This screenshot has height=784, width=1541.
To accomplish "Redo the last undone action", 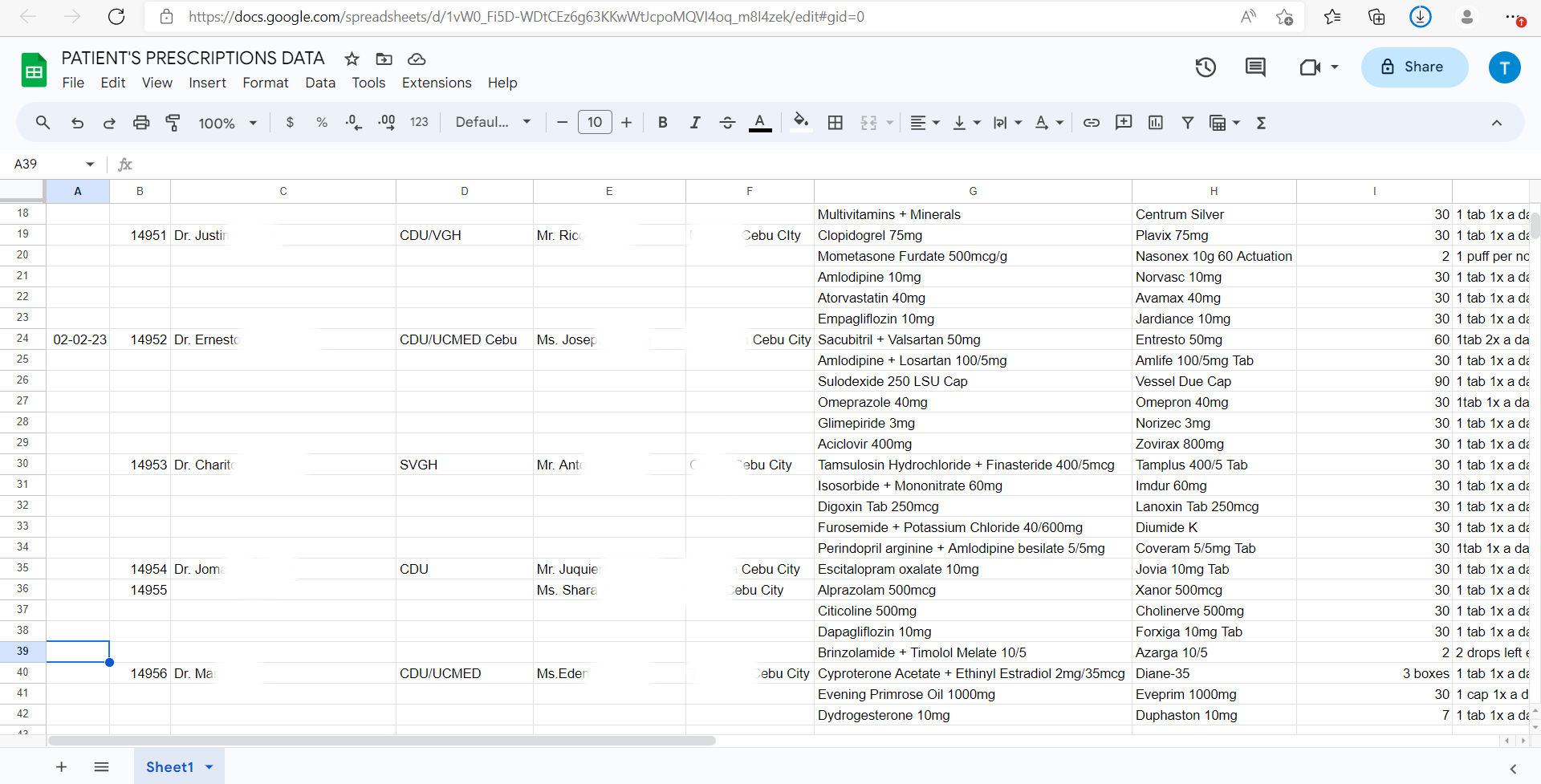I will 109,123.
